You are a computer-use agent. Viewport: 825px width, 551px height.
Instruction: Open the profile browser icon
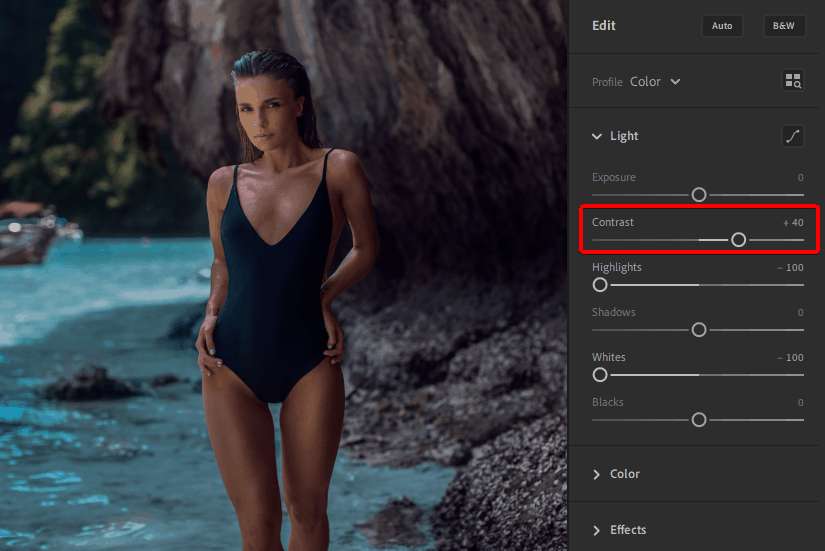coord(793,81)
